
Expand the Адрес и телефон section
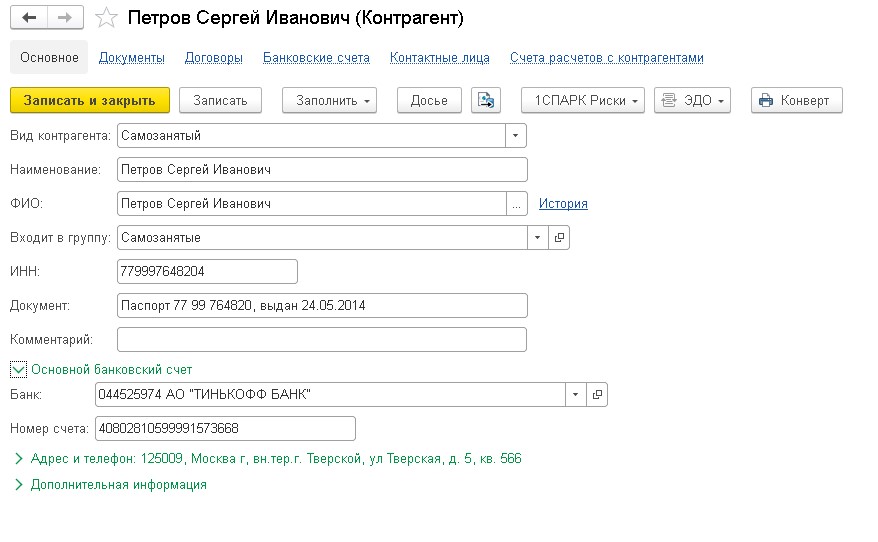[18, 459]
